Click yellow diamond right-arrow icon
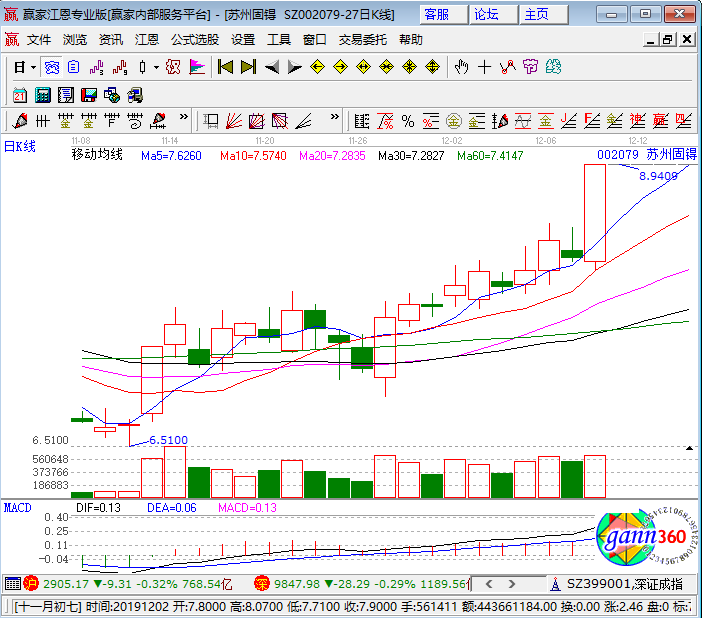The width and height of the screenshot is (702, 618). [x=340, y=67]
